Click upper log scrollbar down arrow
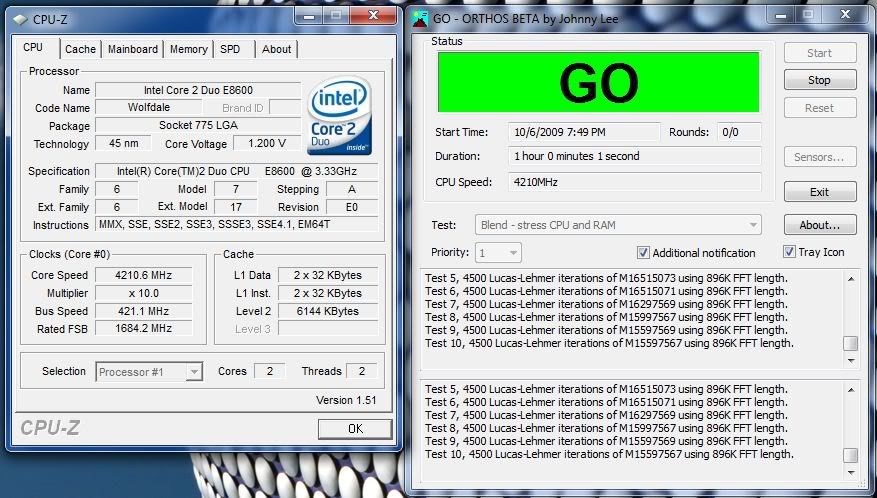Image resolution: width=877 pixels, height=498 pixels. point(851,361)
